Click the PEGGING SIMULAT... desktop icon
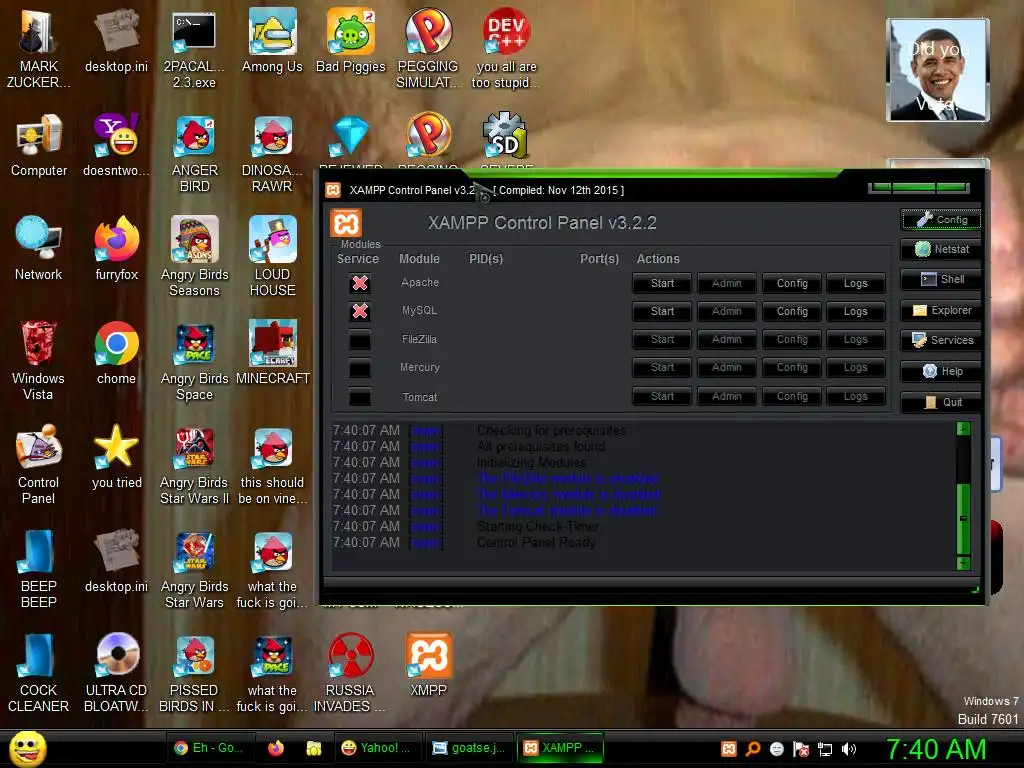1024x768 pixels. 428,48
